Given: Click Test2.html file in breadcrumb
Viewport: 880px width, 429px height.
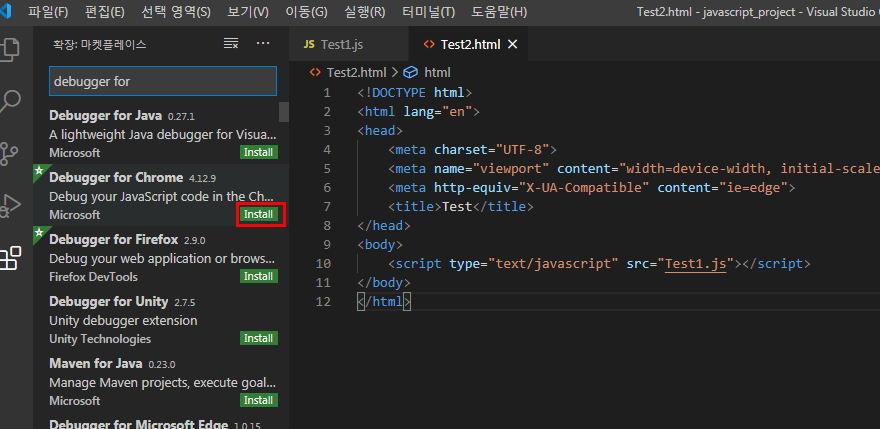Looking at the screenshot, I should point(356,72).
